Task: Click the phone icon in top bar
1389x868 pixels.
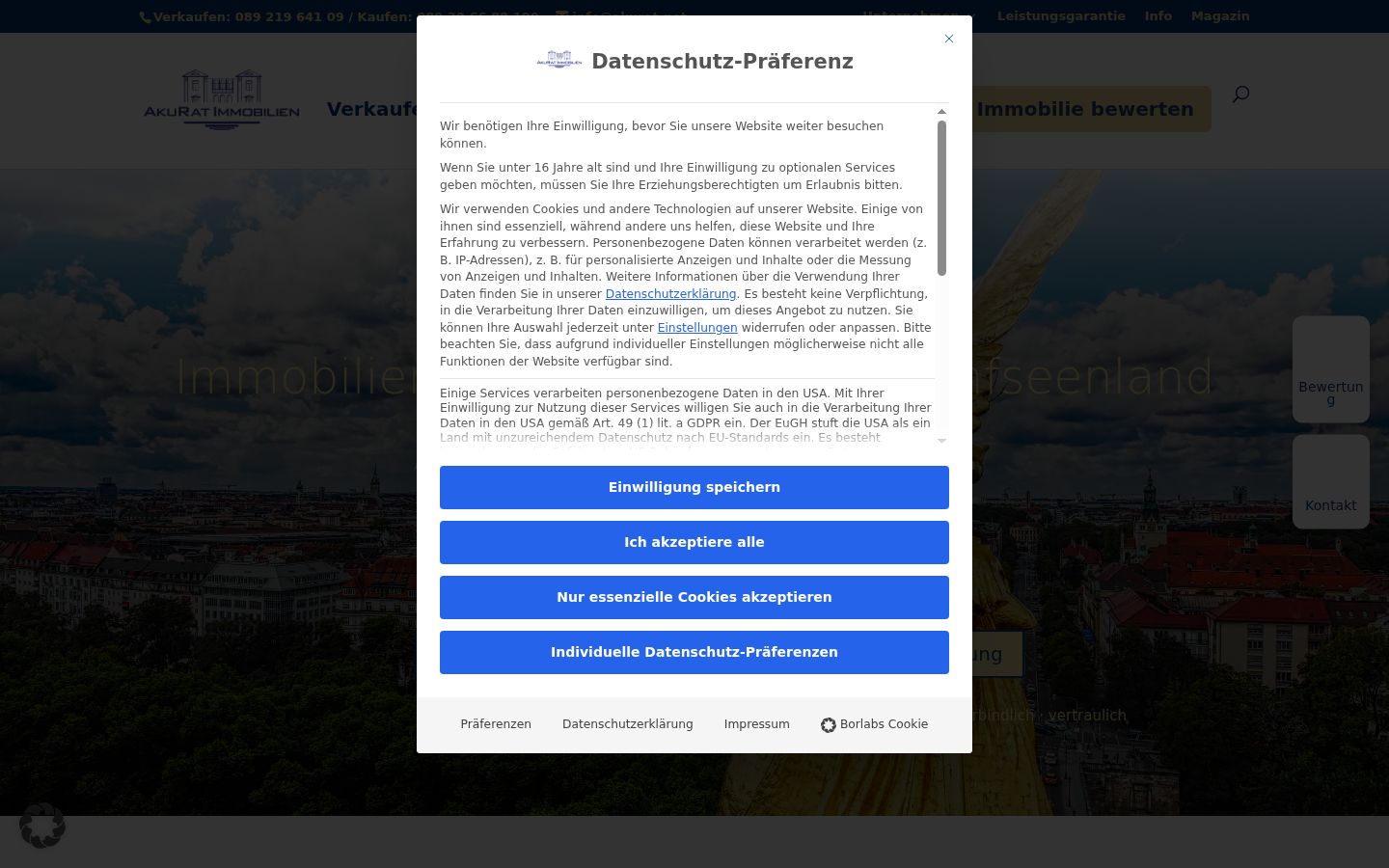Action: (145, 17)
